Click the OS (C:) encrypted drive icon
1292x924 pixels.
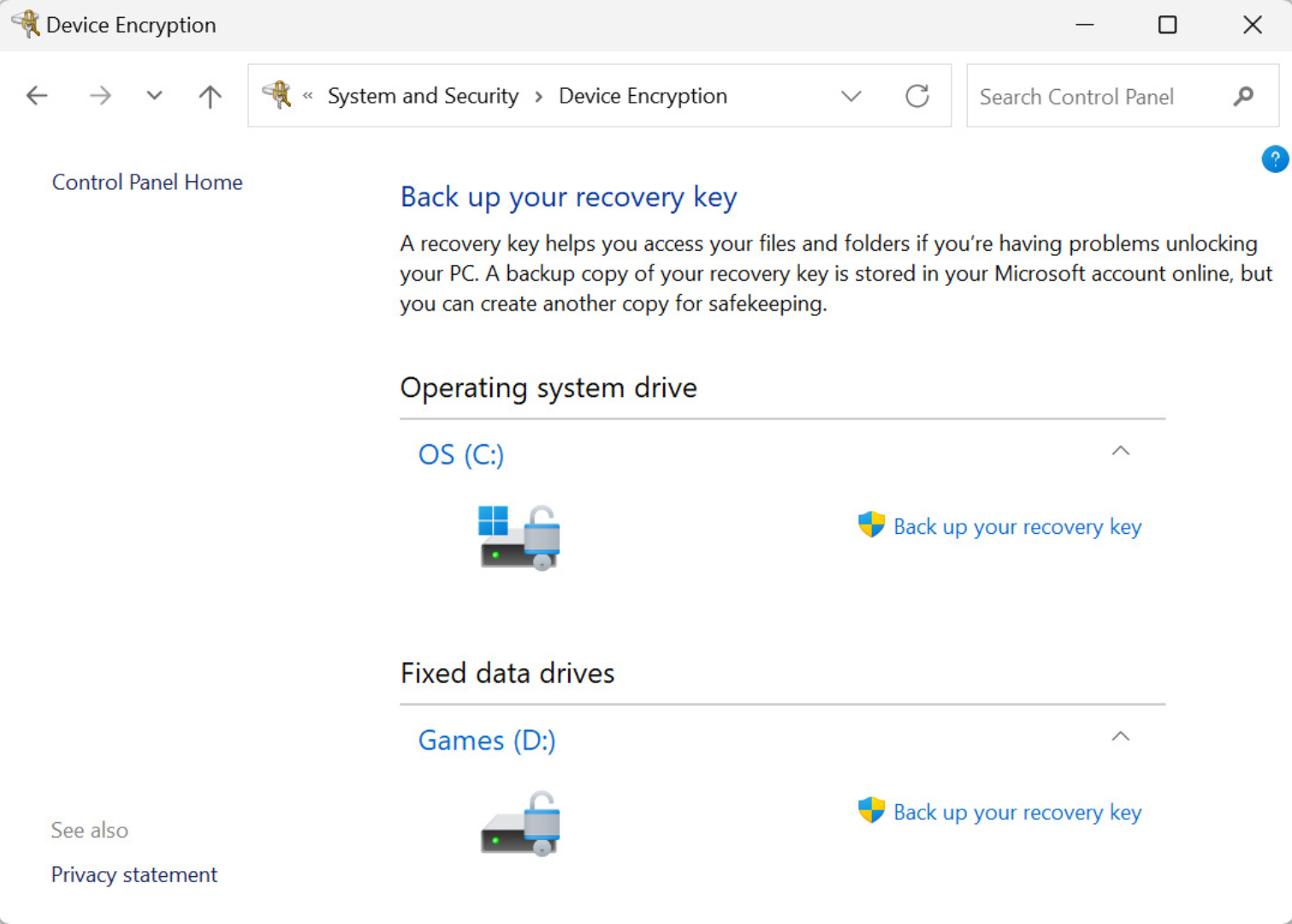519,536
